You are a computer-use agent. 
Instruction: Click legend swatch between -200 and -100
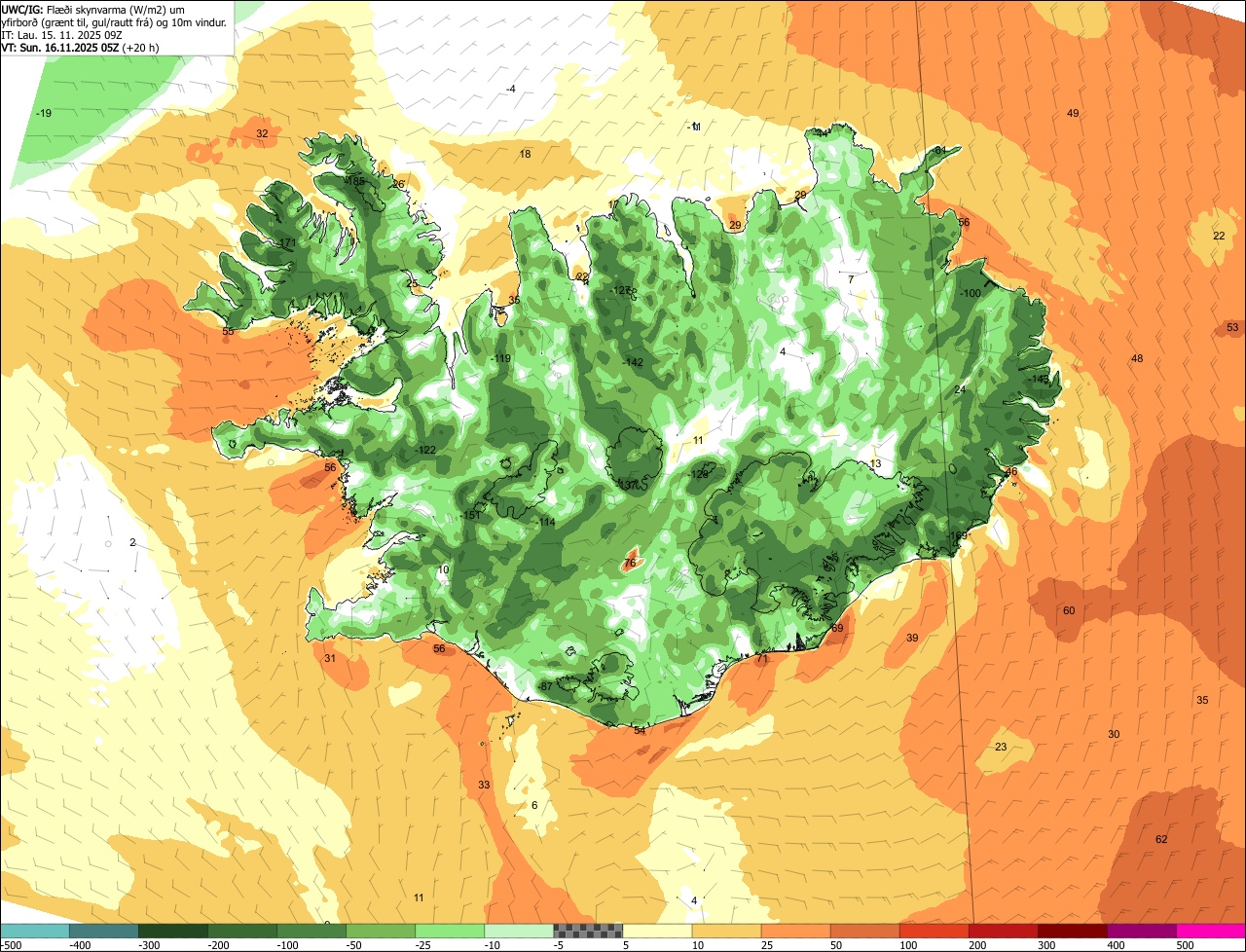click(x=241, y=931)
